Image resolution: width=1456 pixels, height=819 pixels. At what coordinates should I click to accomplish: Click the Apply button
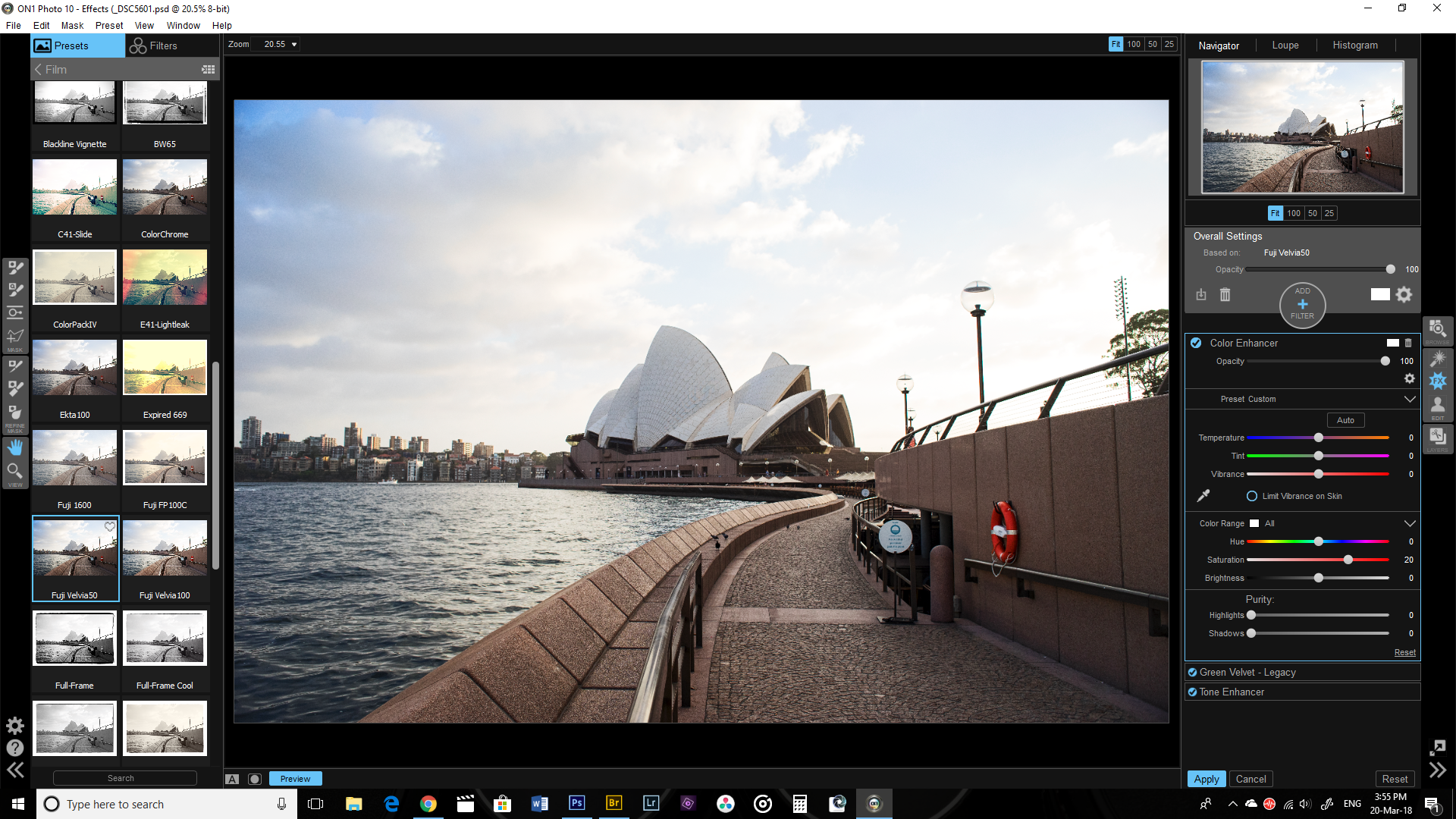[1207, 779]
